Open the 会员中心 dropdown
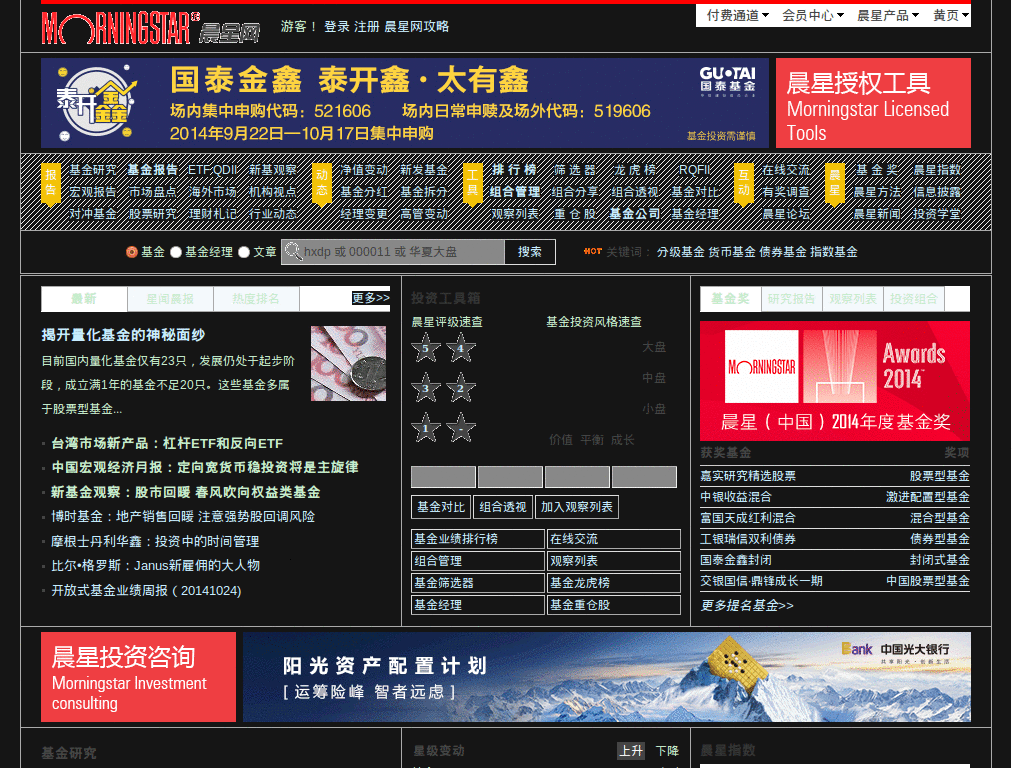1024x768 pixels. pos(813,15)
